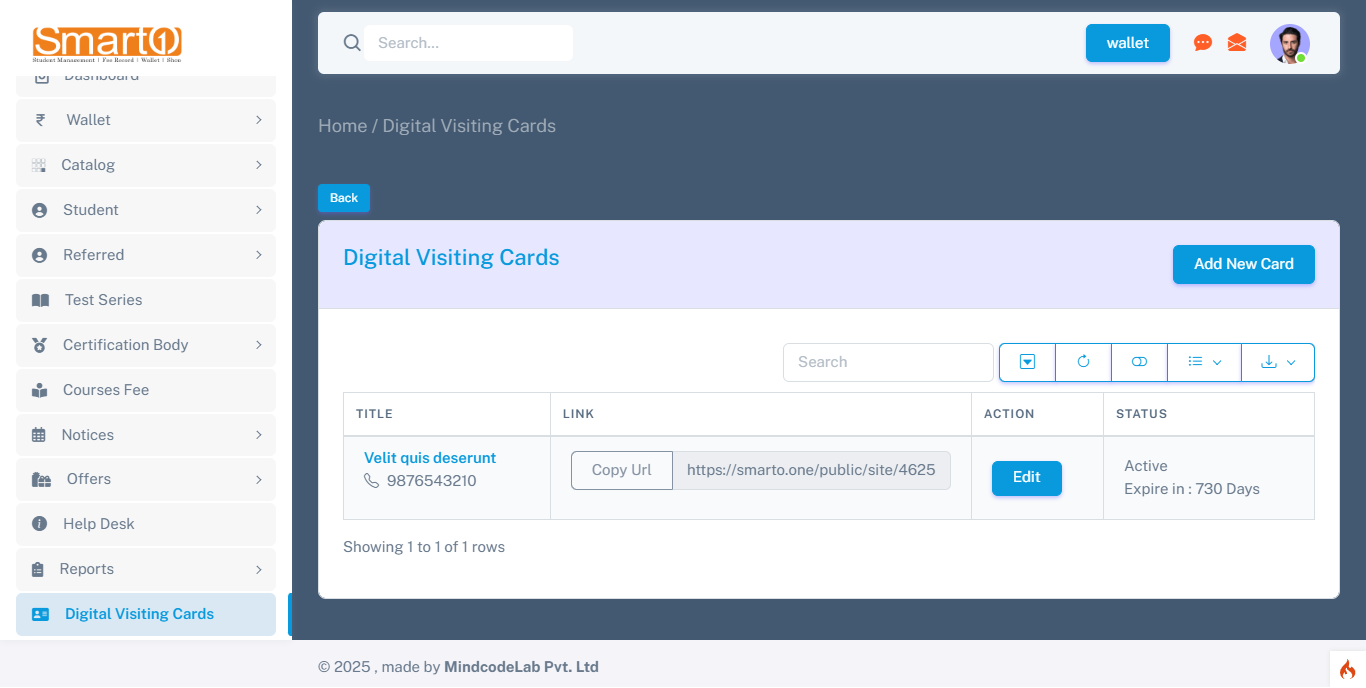Click the chat bubble messages icon

[1203, 43]
